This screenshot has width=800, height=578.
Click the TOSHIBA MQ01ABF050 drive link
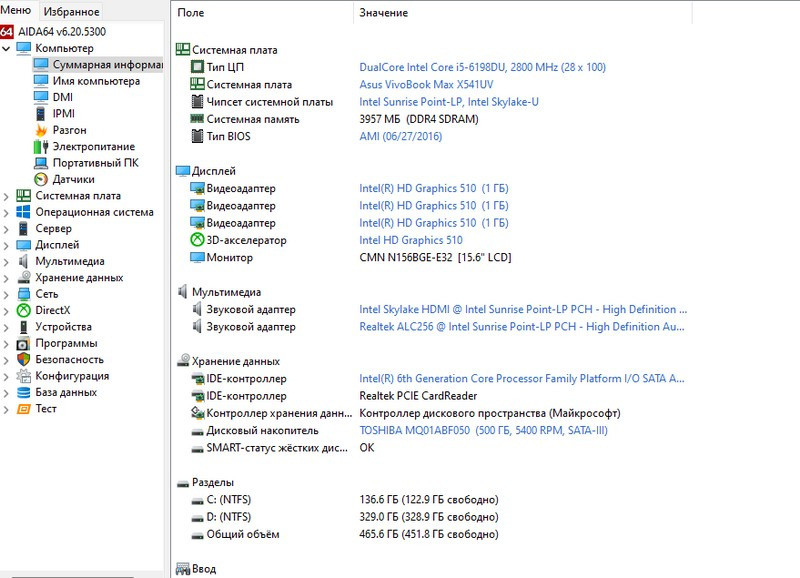(x=483, y=431)
